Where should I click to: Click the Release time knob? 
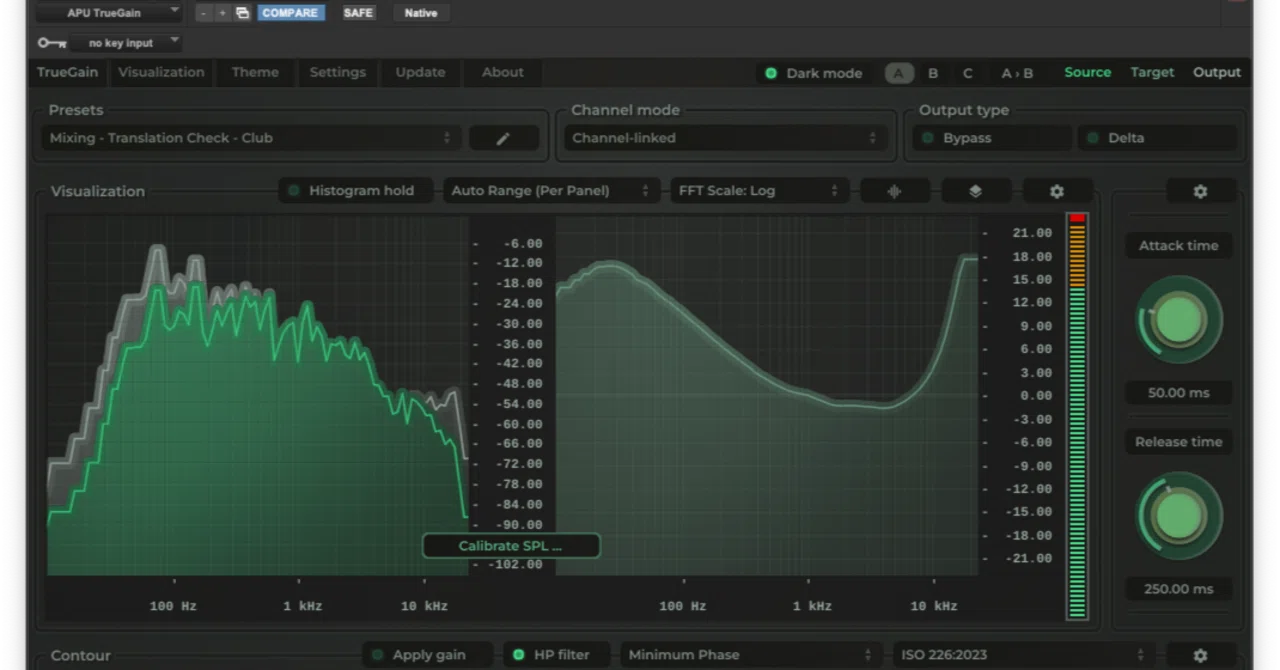tap(1179, 516)
